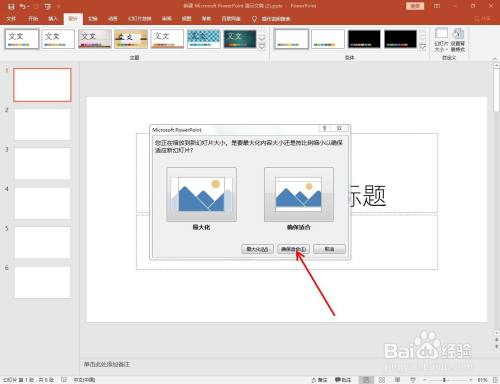This screenshot has width=500, height=384.
Task: Redo the action in quick access toolbar
Action: click(x=37, y=6)
